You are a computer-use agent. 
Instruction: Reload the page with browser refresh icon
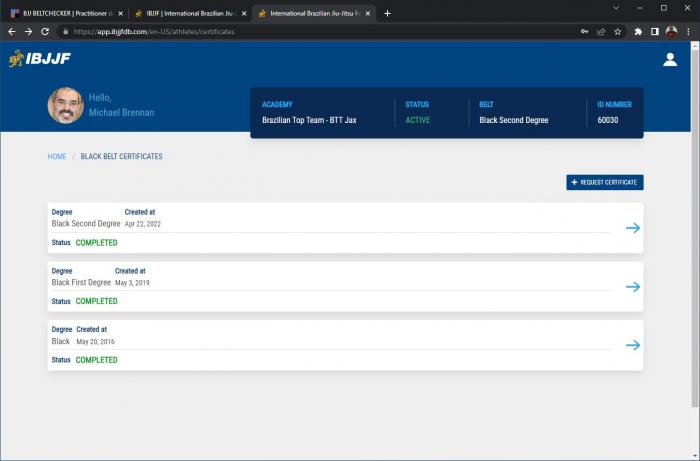[x=45, y=32]
